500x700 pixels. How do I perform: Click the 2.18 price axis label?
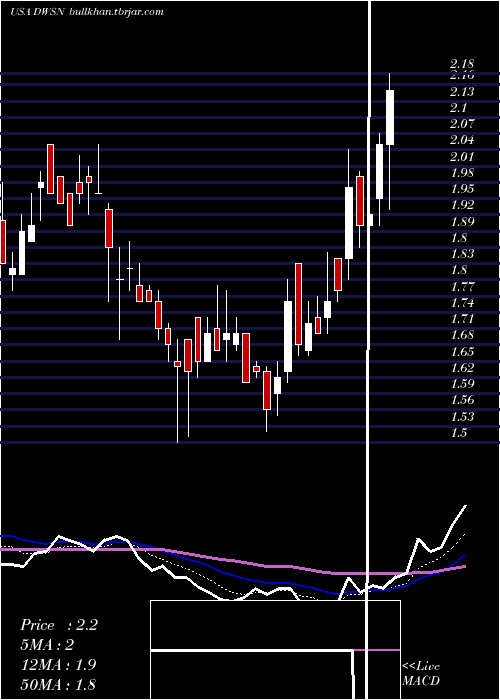[462, 64]
